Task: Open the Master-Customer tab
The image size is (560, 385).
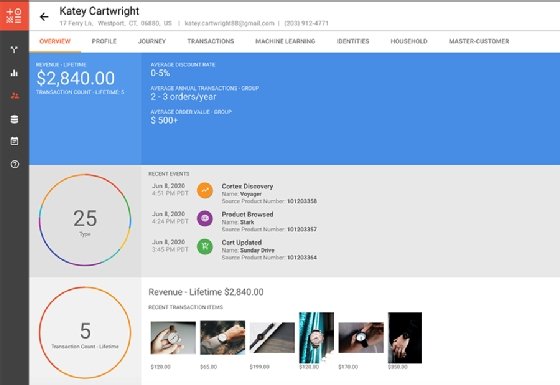Action: pos(479,41)
